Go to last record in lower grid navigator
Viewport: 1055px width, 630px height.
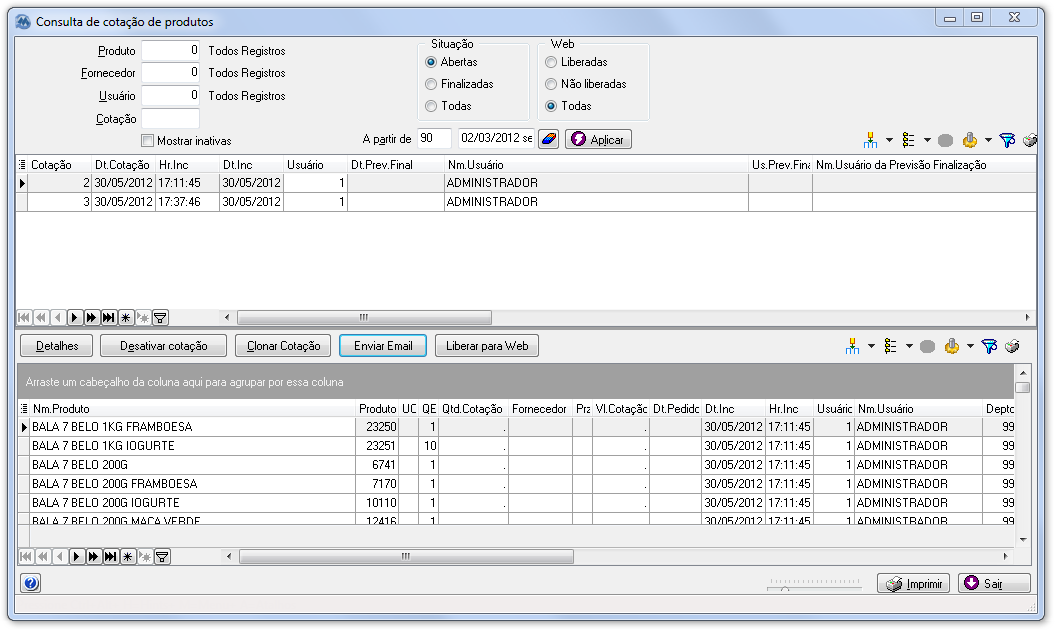110,557
